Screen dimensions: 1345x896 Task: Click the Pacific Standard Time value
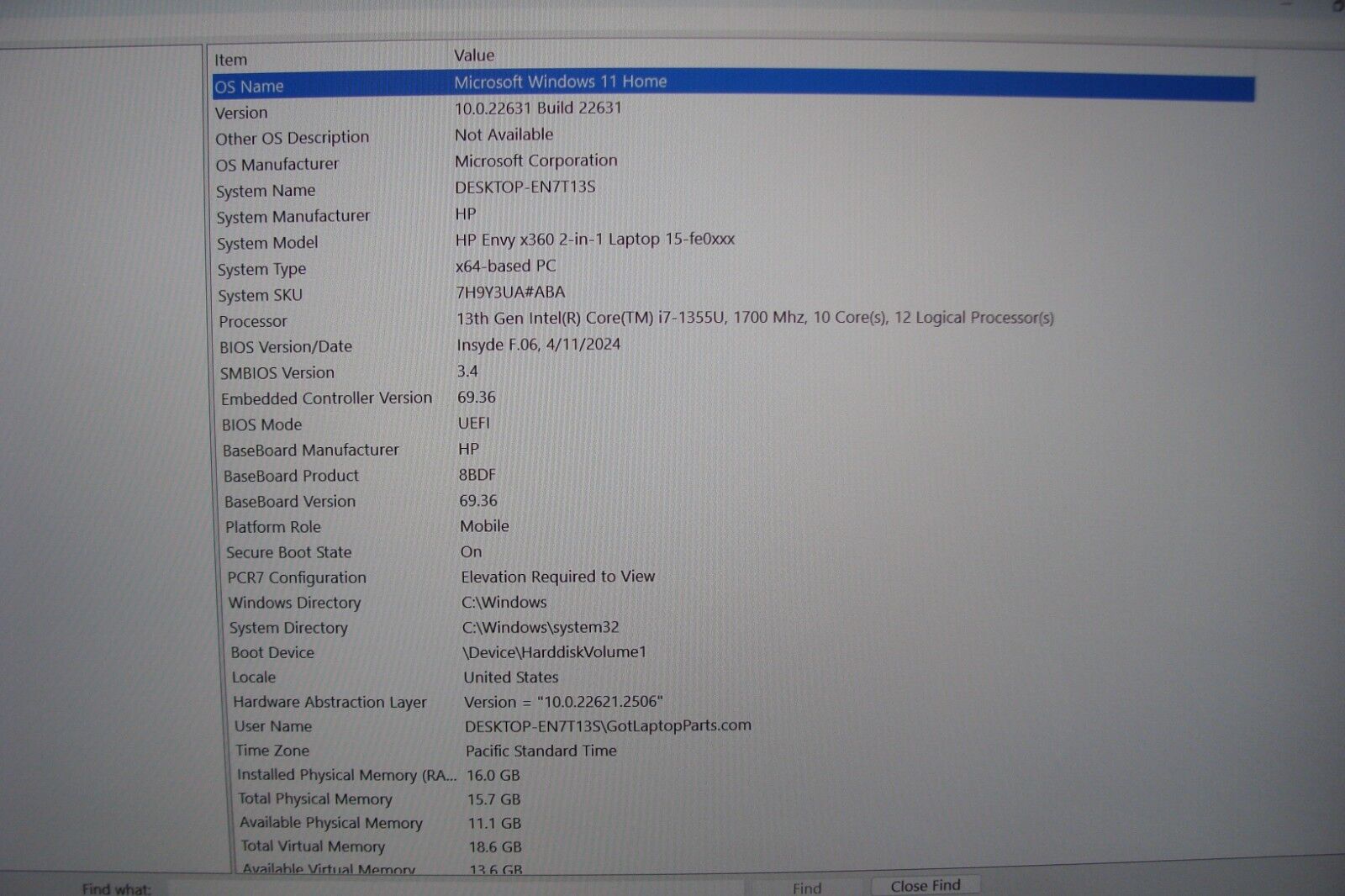[x=541, y=751]
